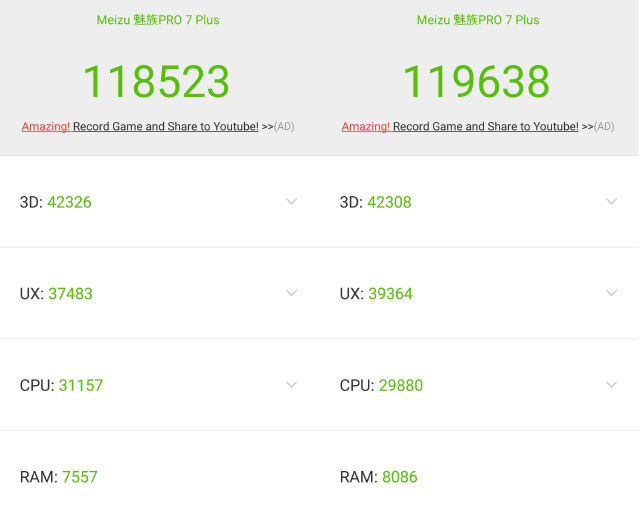Click the RAM: 8086 result

tap(378, 477)
